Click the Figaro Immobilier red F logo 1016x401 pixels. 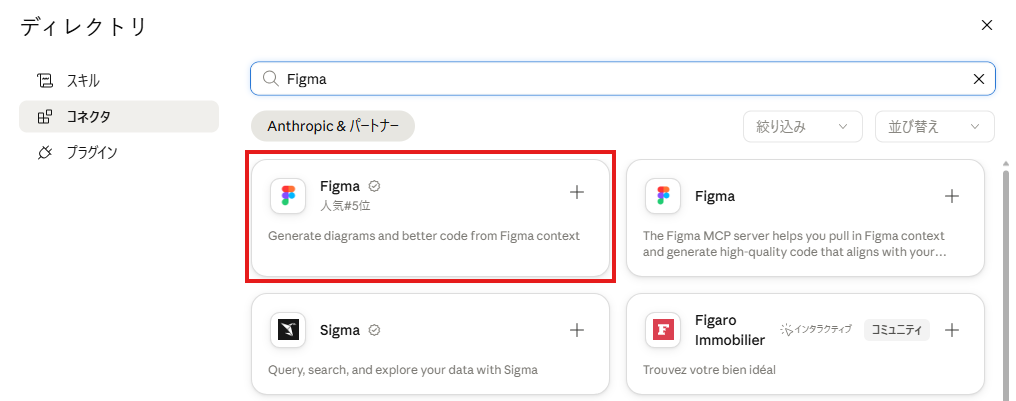pyautogui.click(x=663, y=330)
